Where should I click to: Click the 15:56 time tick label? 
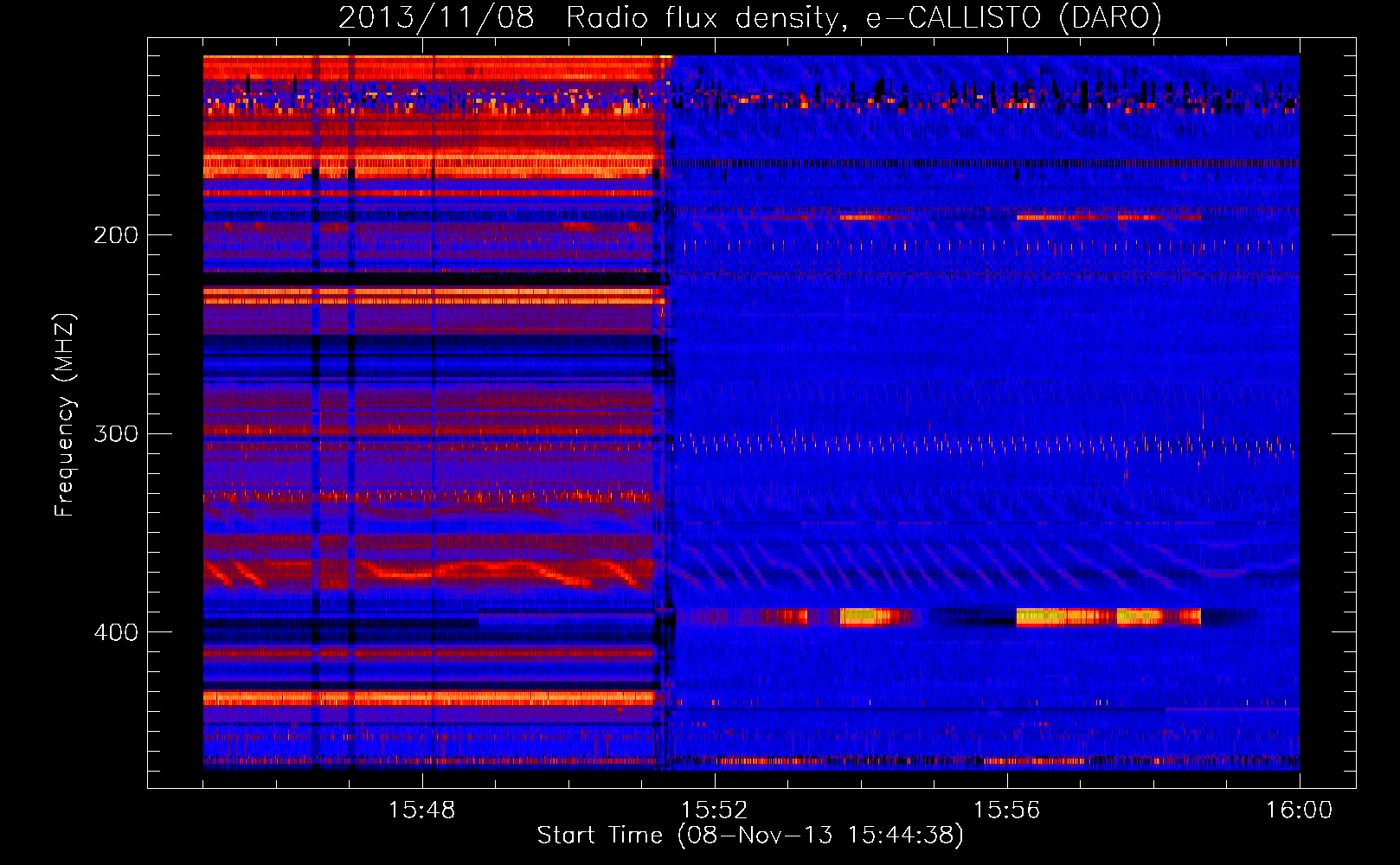click(x=1006, y=811)
